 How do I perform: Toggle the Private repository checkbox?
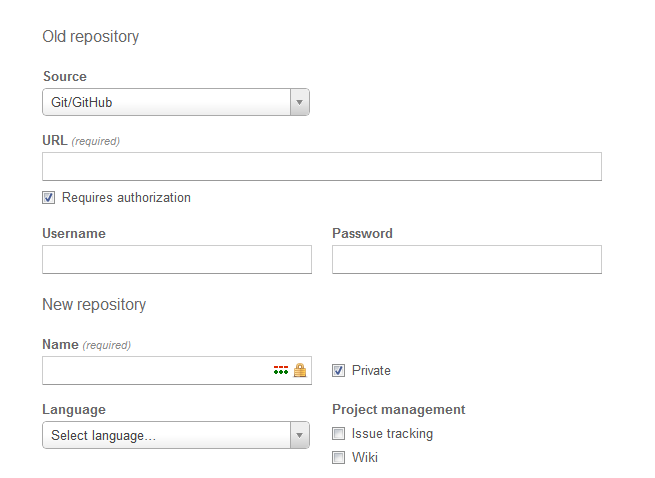[338, 371]
